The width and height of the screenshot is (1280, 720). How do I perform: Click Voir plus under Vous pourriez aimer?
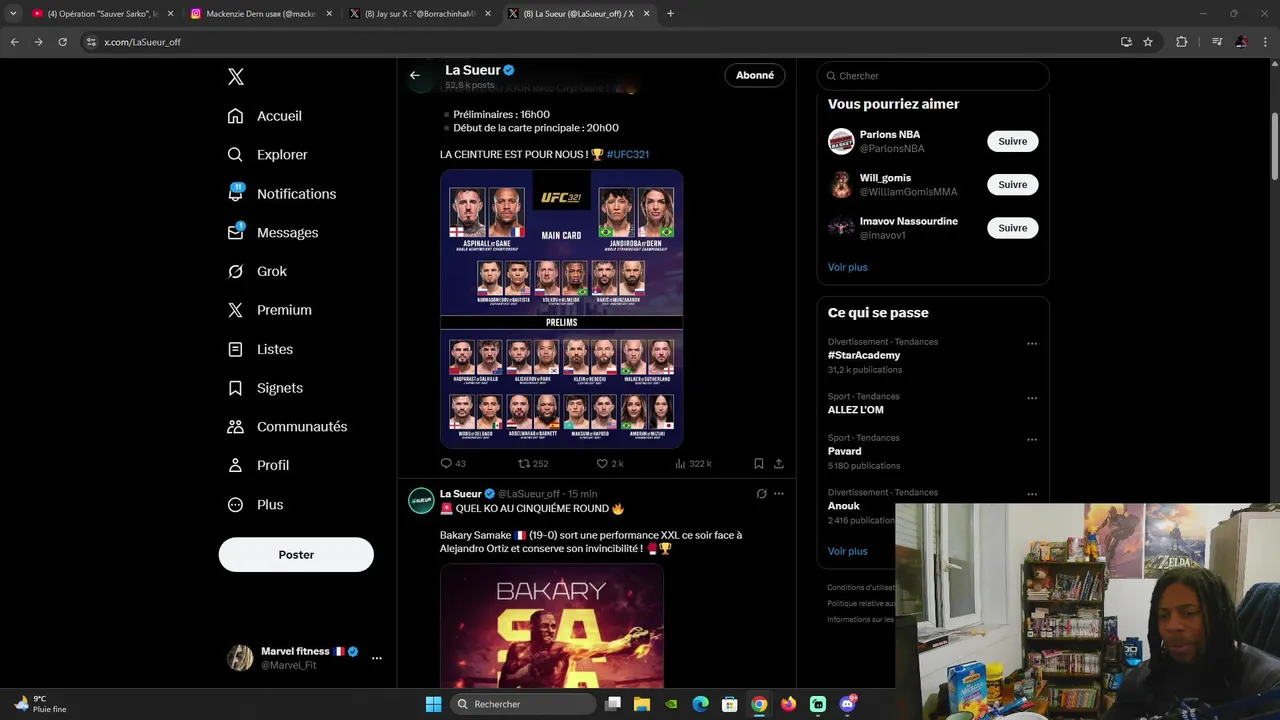coord(848,267)
